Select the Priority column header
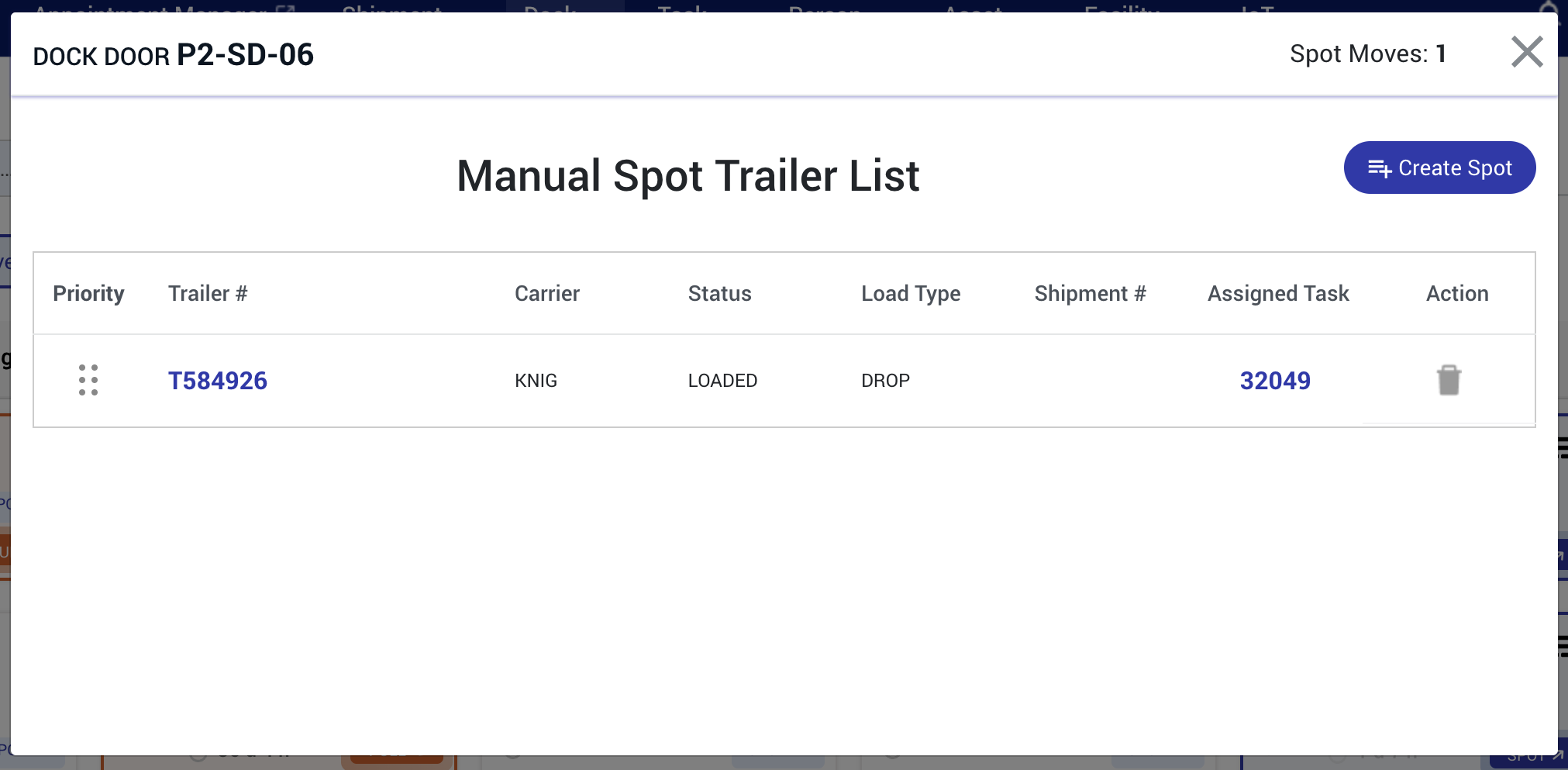 tap(88, 293)
